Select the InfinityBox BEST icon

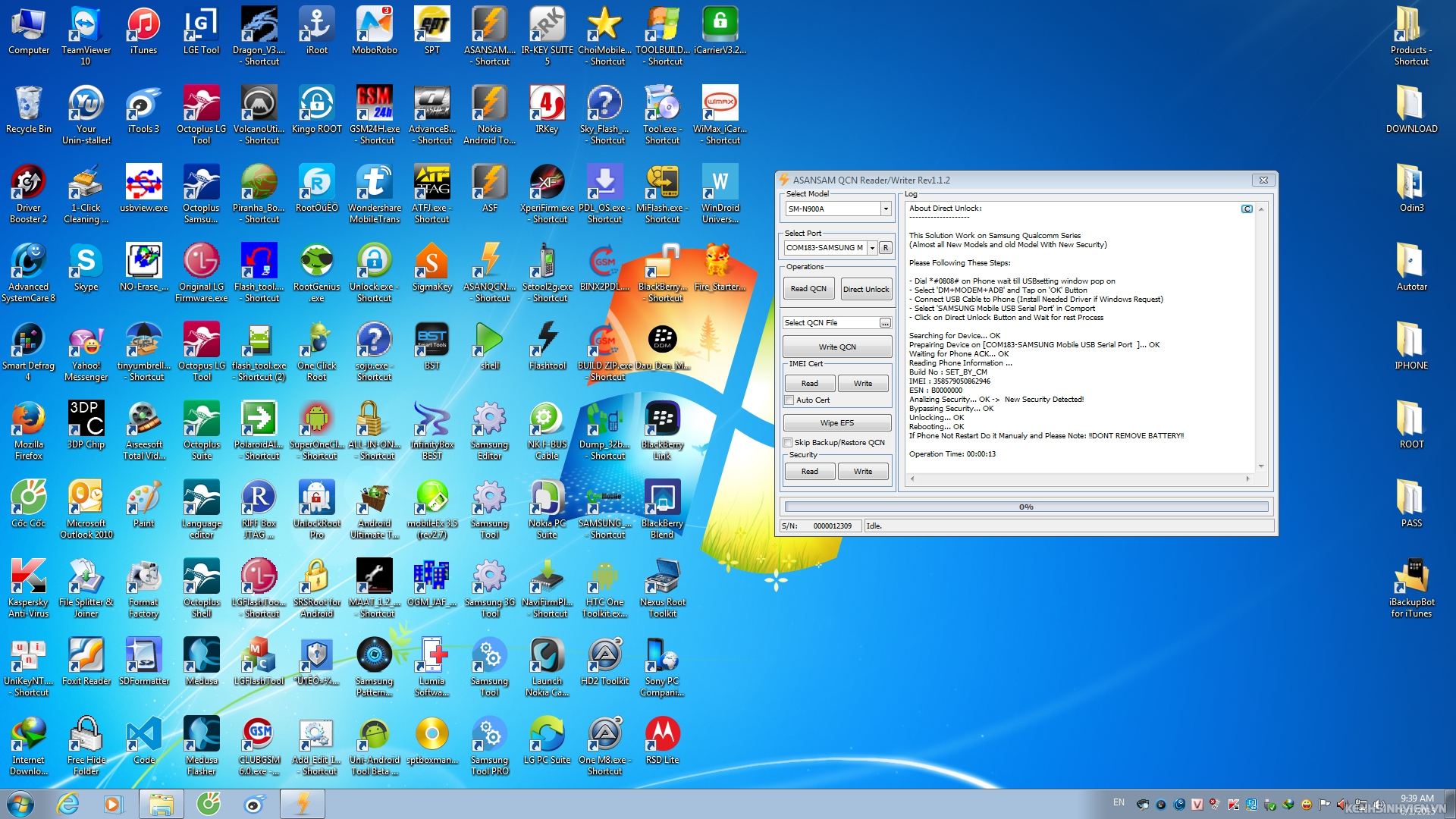[x=432, y=429]
